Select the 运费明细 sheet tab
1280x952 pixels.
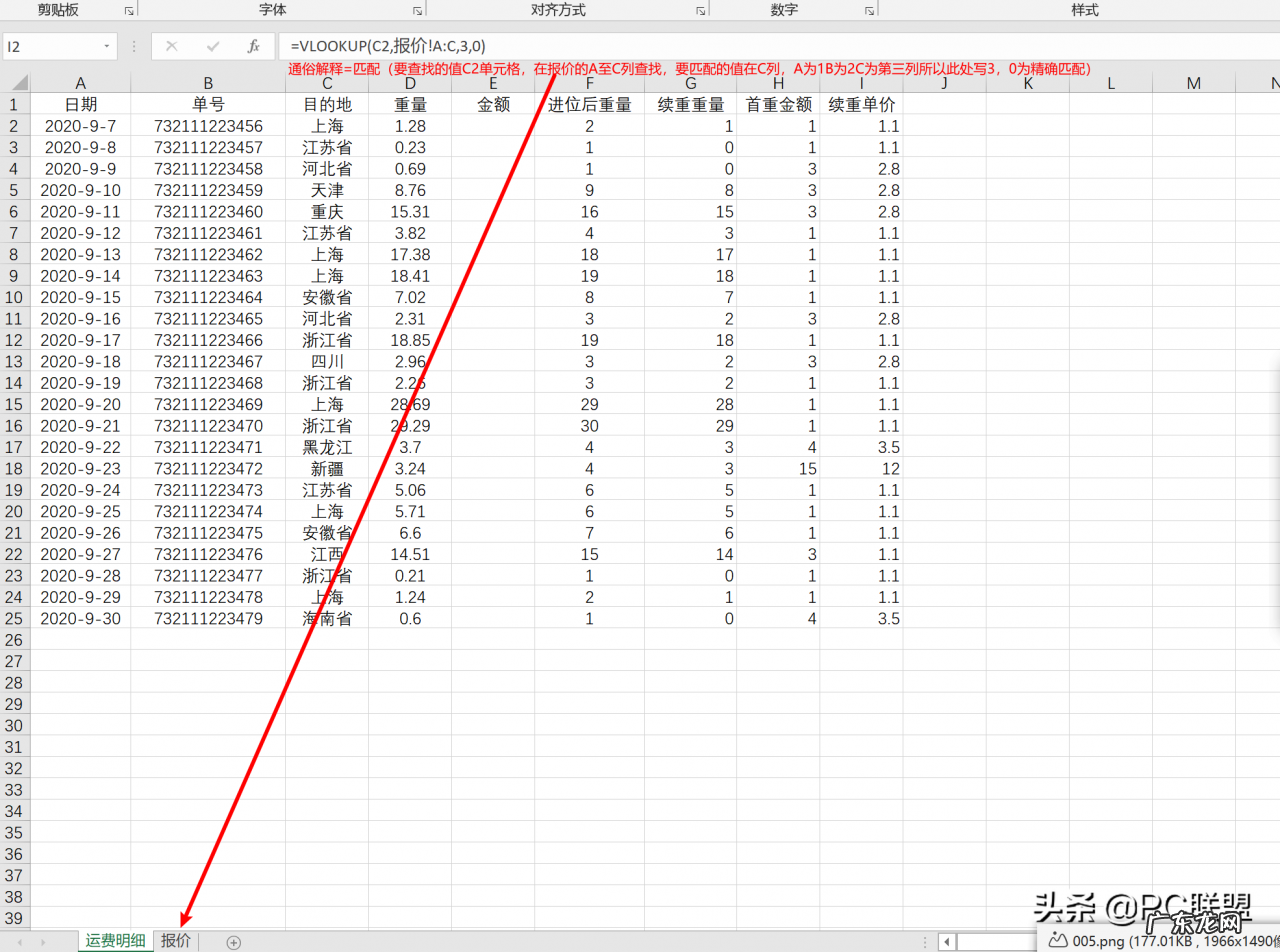coord(113,941)
